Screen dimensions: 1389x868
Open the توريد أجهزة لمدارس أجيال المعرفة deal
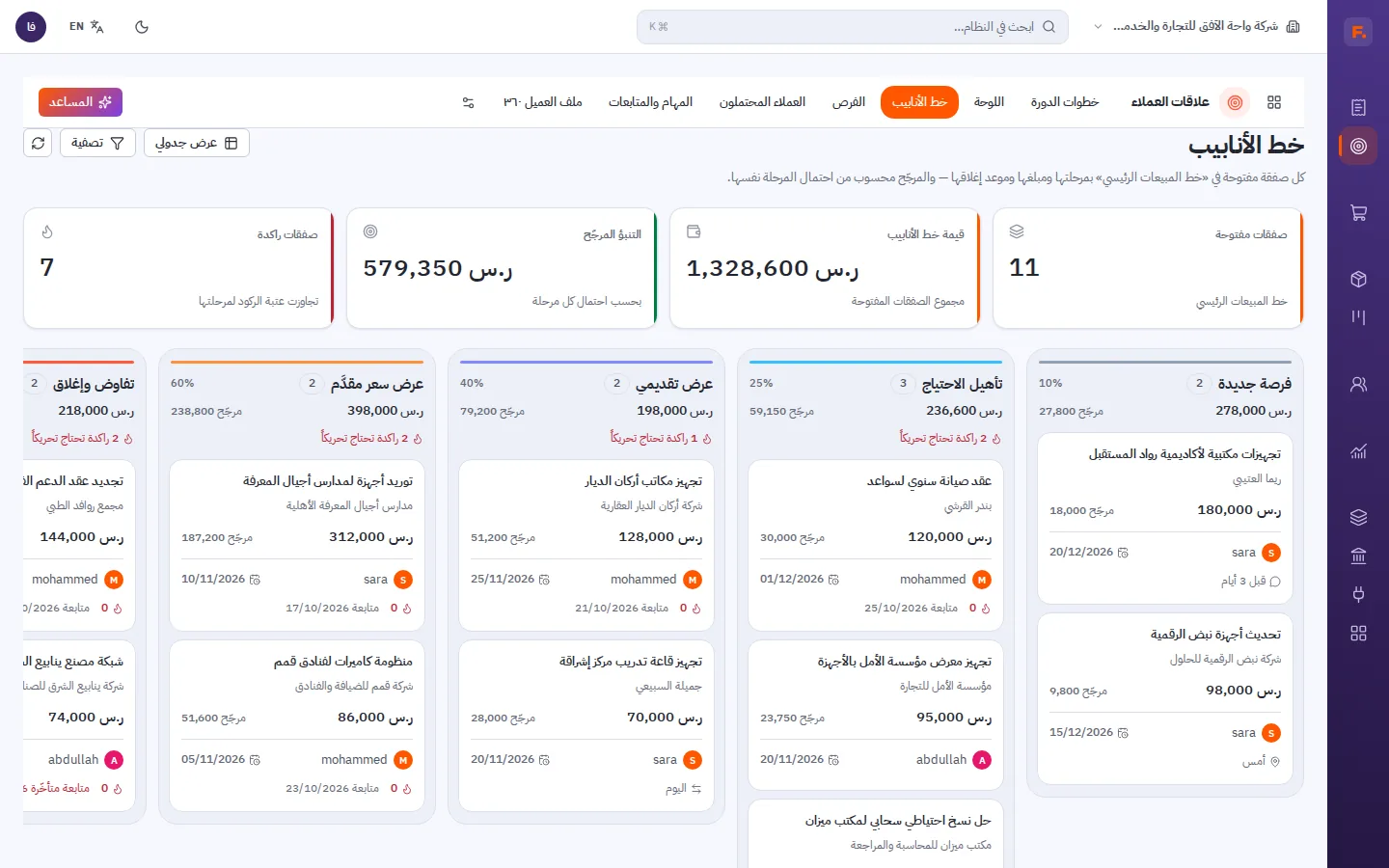(x=297, y=546)
